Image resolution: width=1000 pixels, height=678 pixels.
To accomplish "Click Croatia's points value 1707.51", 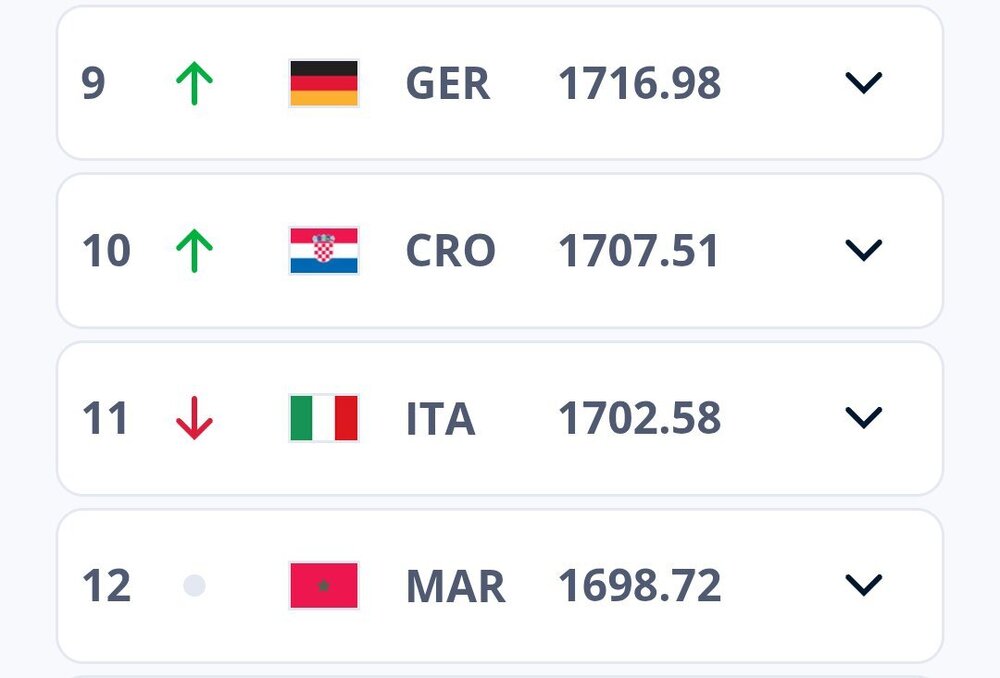I will tap(638, 251).
